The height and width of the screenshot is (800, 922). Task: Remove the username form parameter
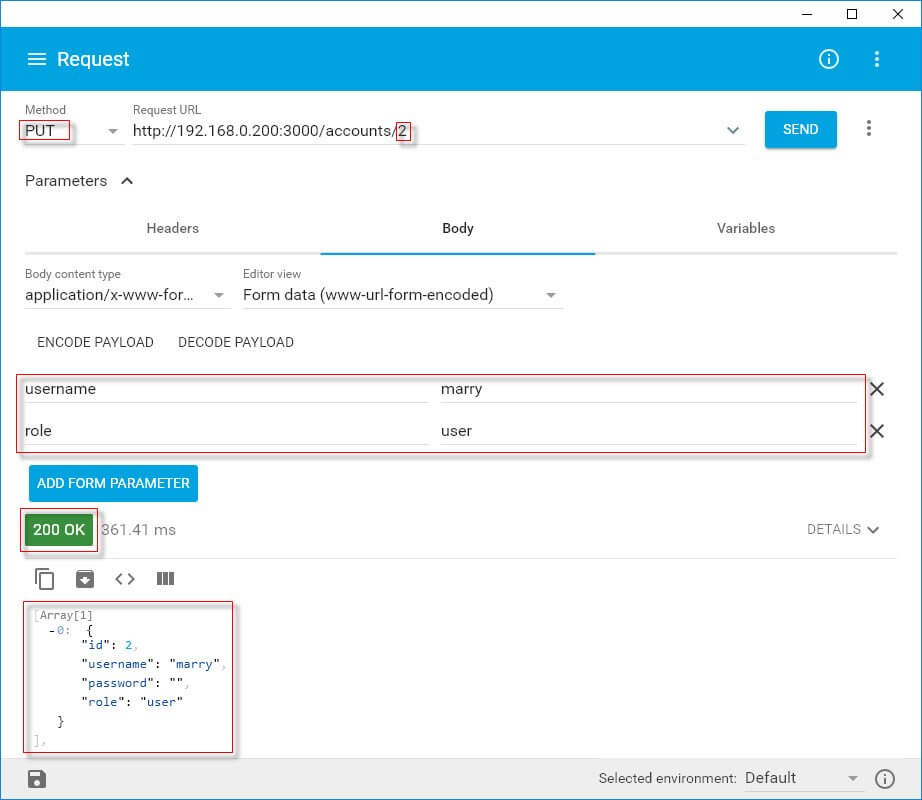pos(877,389)
